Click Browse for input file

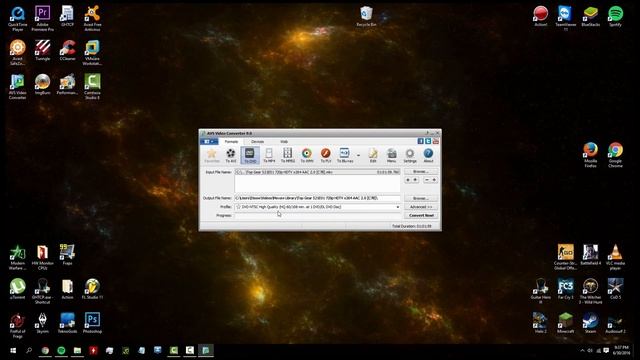[421, 172]
